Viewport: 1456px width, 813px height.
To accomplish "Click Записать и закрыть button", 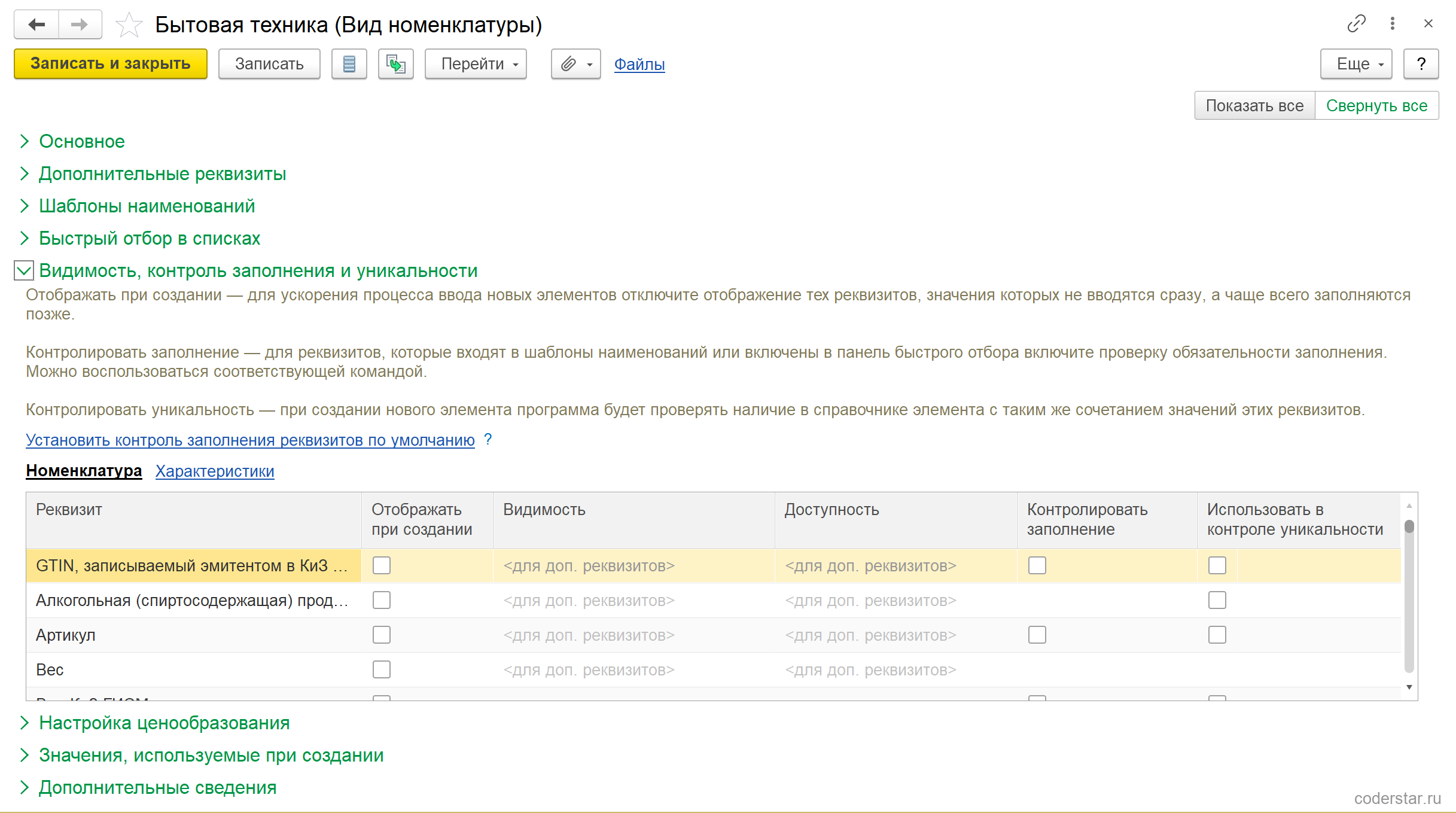I will click(x=111, y=63).
